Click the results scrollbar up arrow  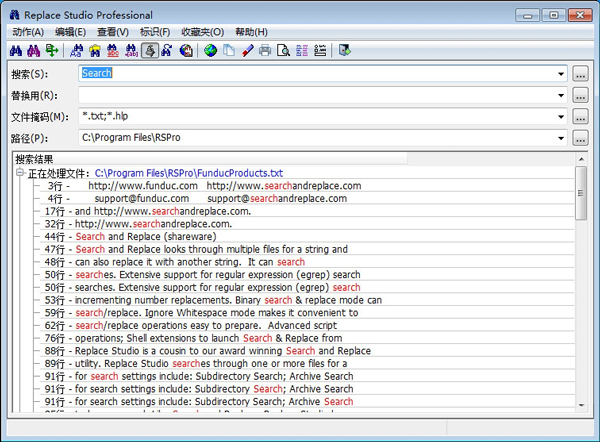(x=581, y=159)
